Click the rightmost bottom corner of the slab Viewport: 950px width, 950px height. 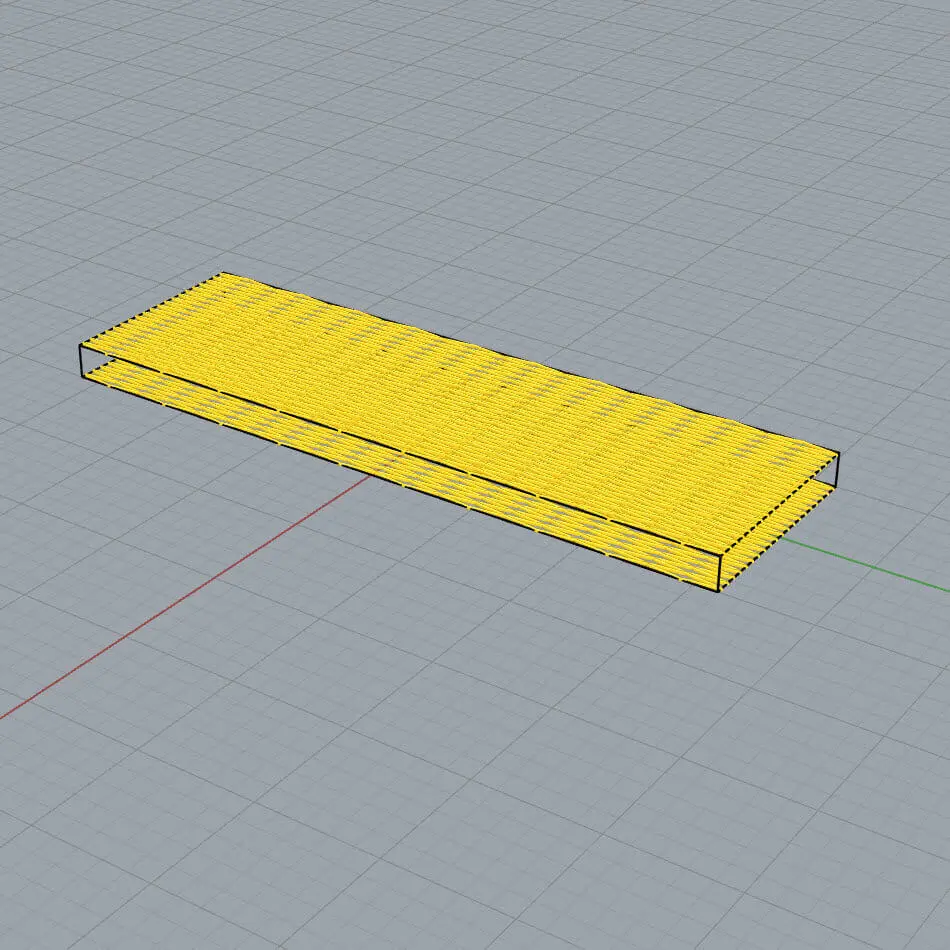click(839, 486)
